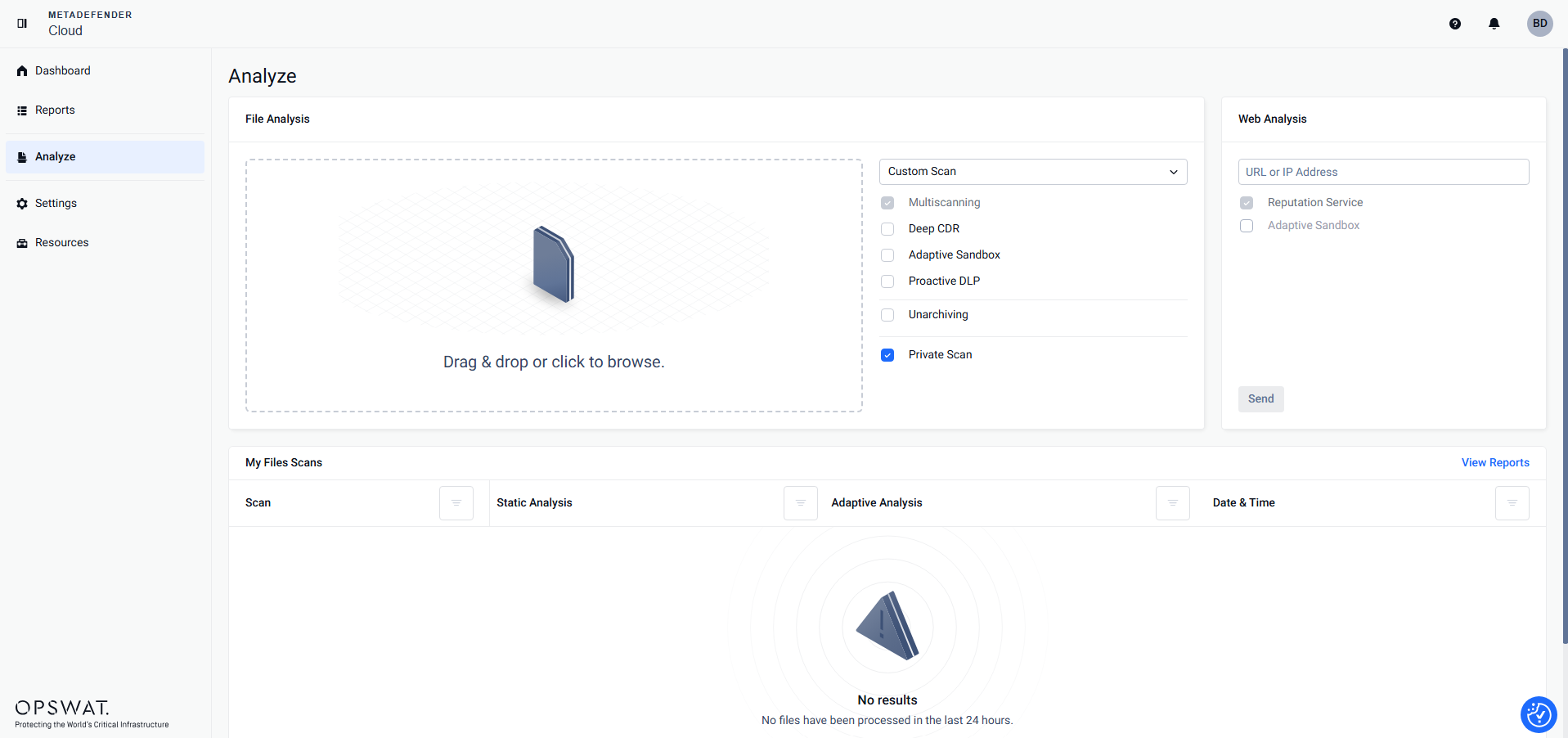Click the Deep CDR label
Screen dimensions: 1568x738
(934, 229)
